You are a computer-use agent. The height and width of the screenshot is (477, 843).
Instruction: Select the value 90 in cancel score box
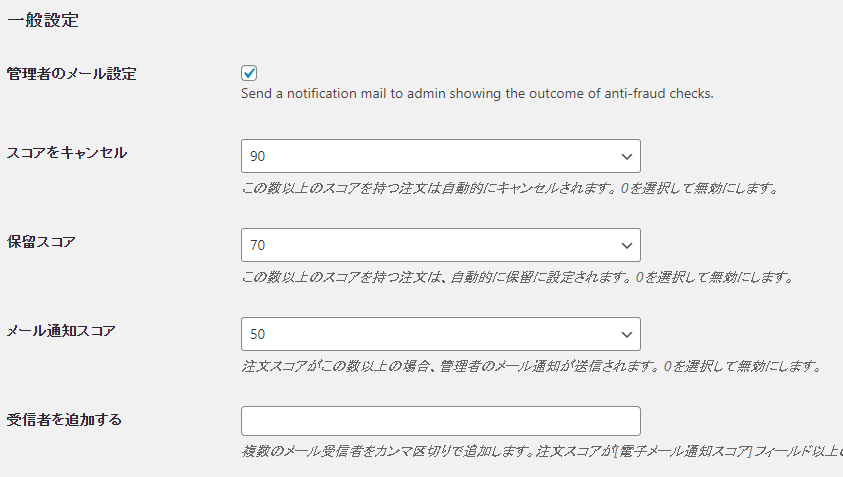[258, 156]
